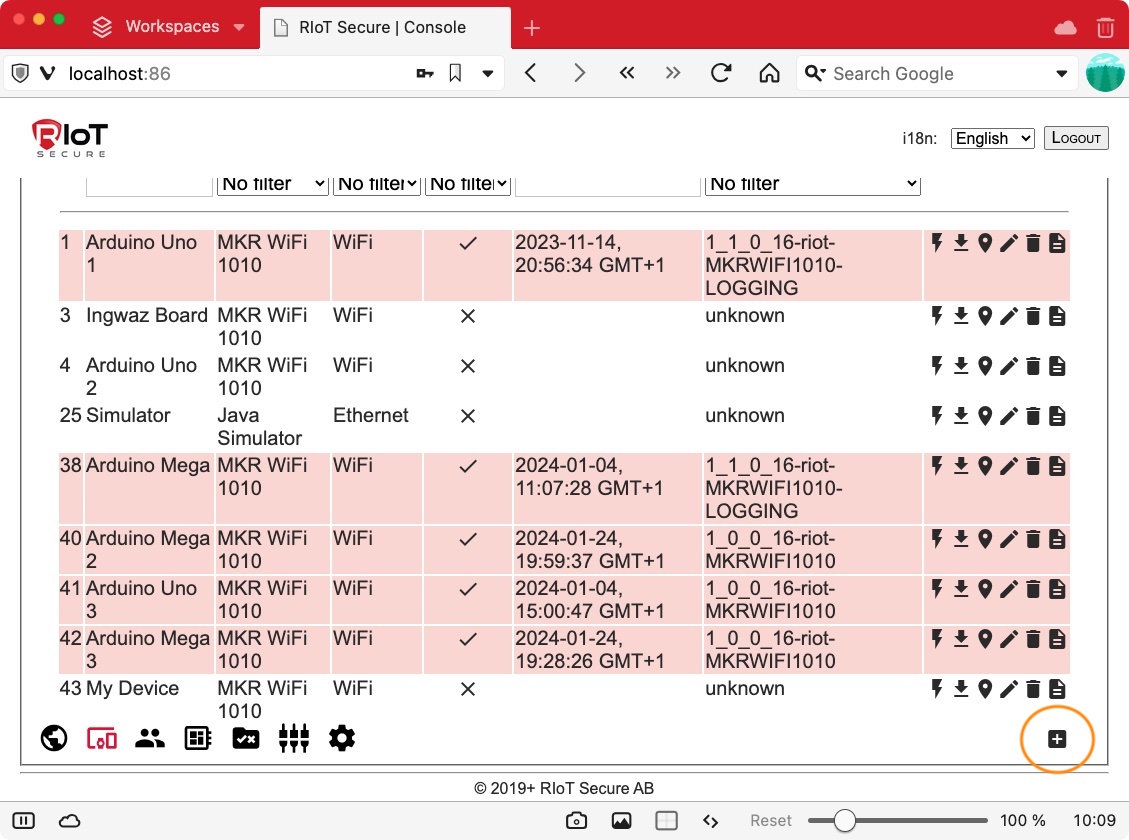Expand the widest No filter dropdown

pos(812,184)
